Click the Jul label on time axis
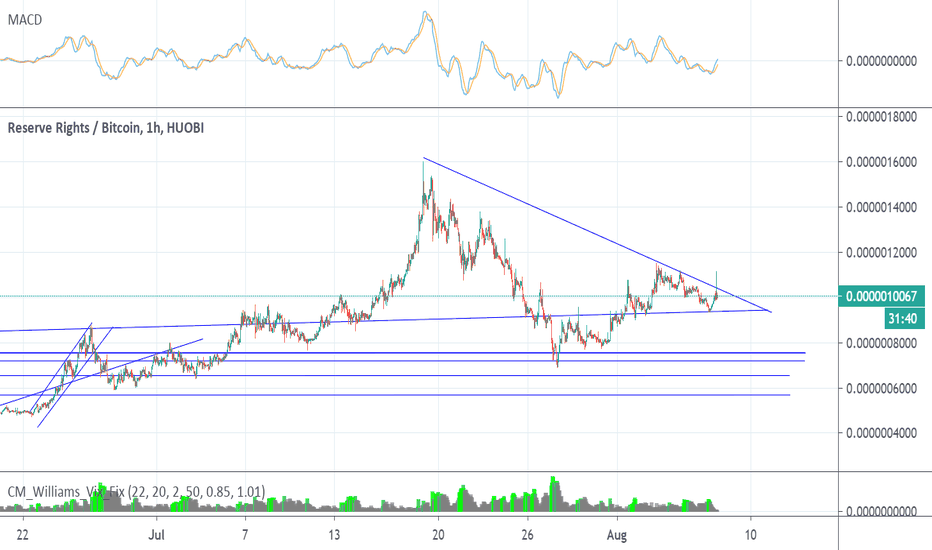 [x=156, y=535]
